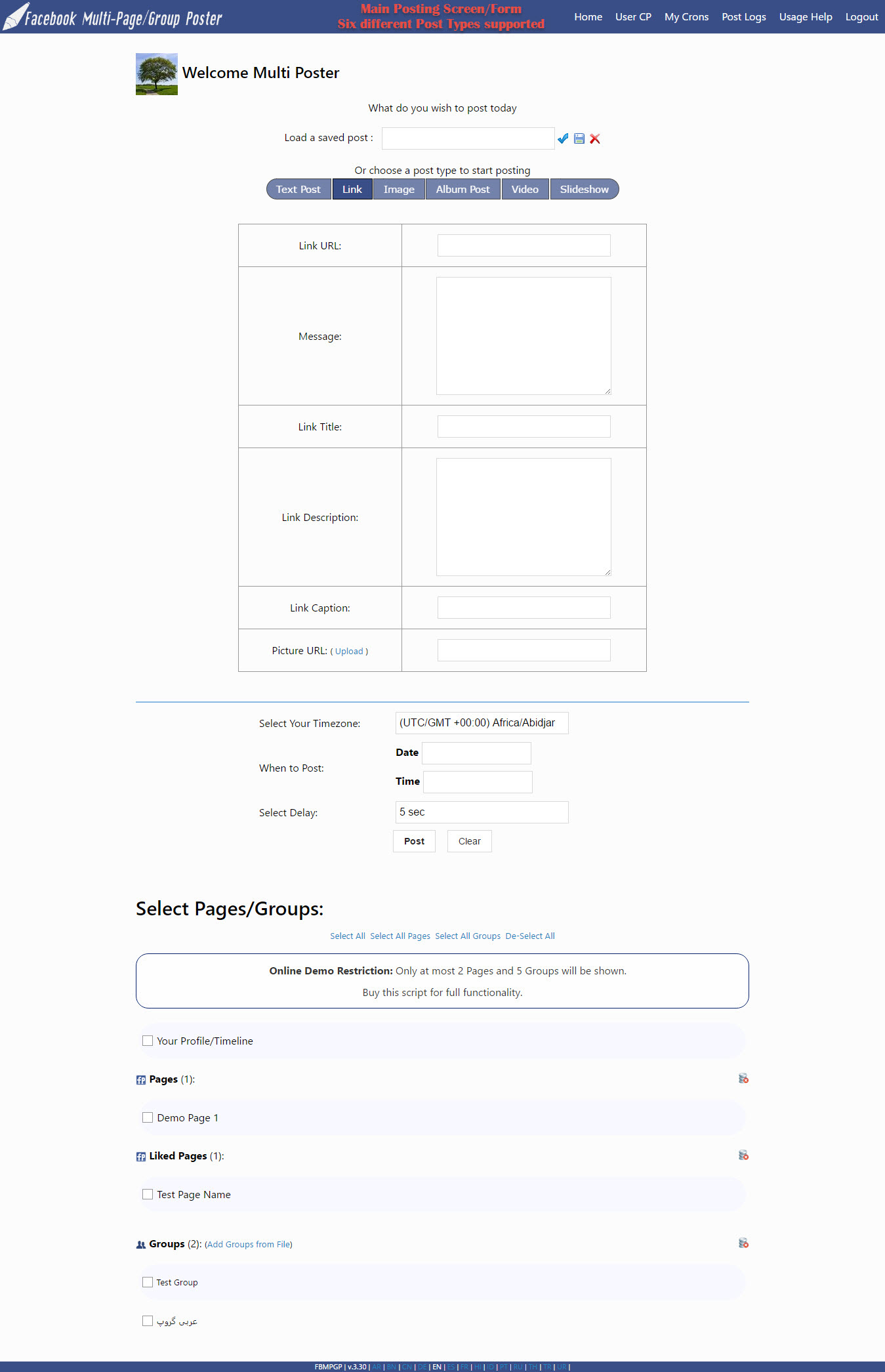Click the feather logo in the header
This screenshot has width=885, height=1372.
pyautogui.click(x=16, y=16)
